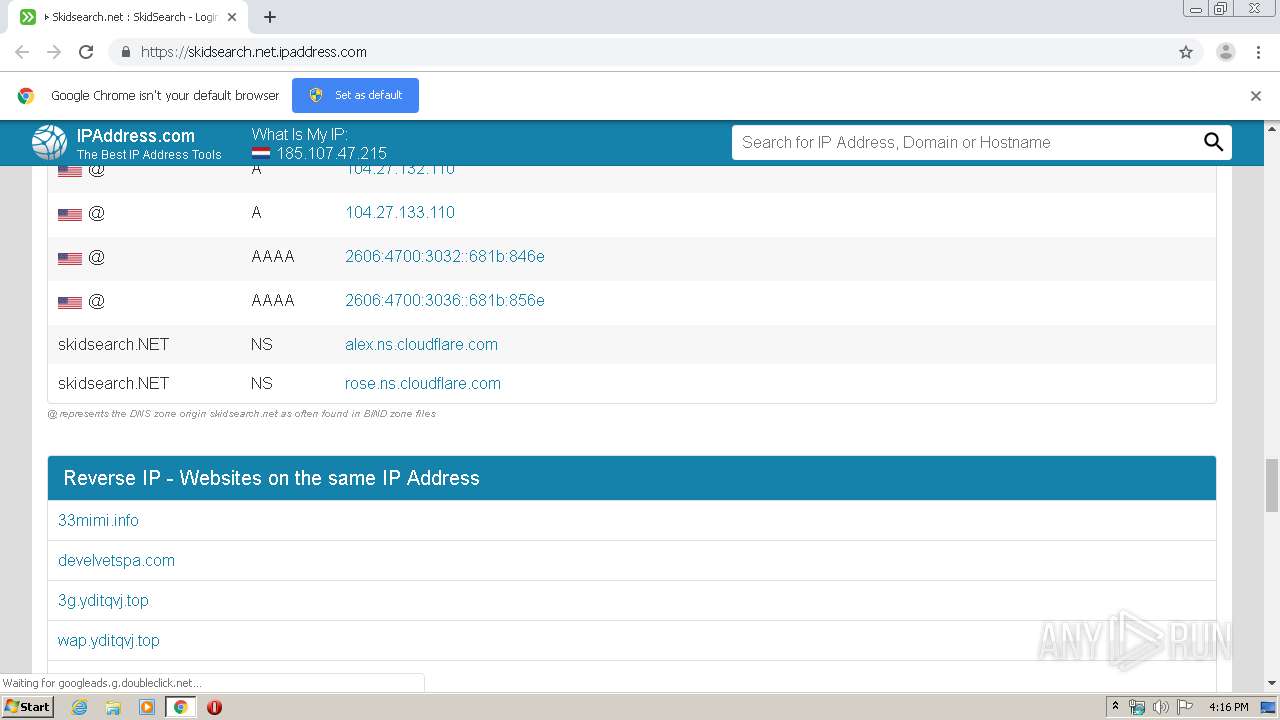
Task: Launch Internet Explorer from the taskbar
Action: (x=79, y=707)
